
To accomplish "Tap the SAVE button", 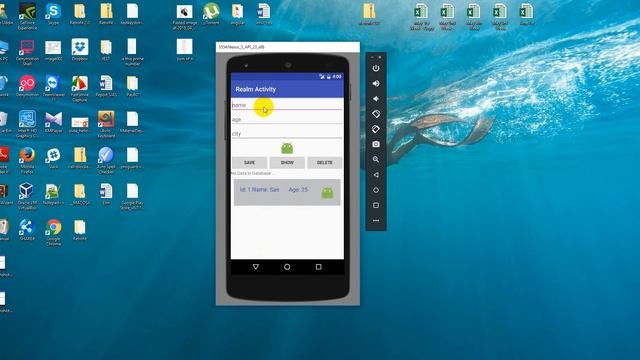I will (x=249, y=162).
